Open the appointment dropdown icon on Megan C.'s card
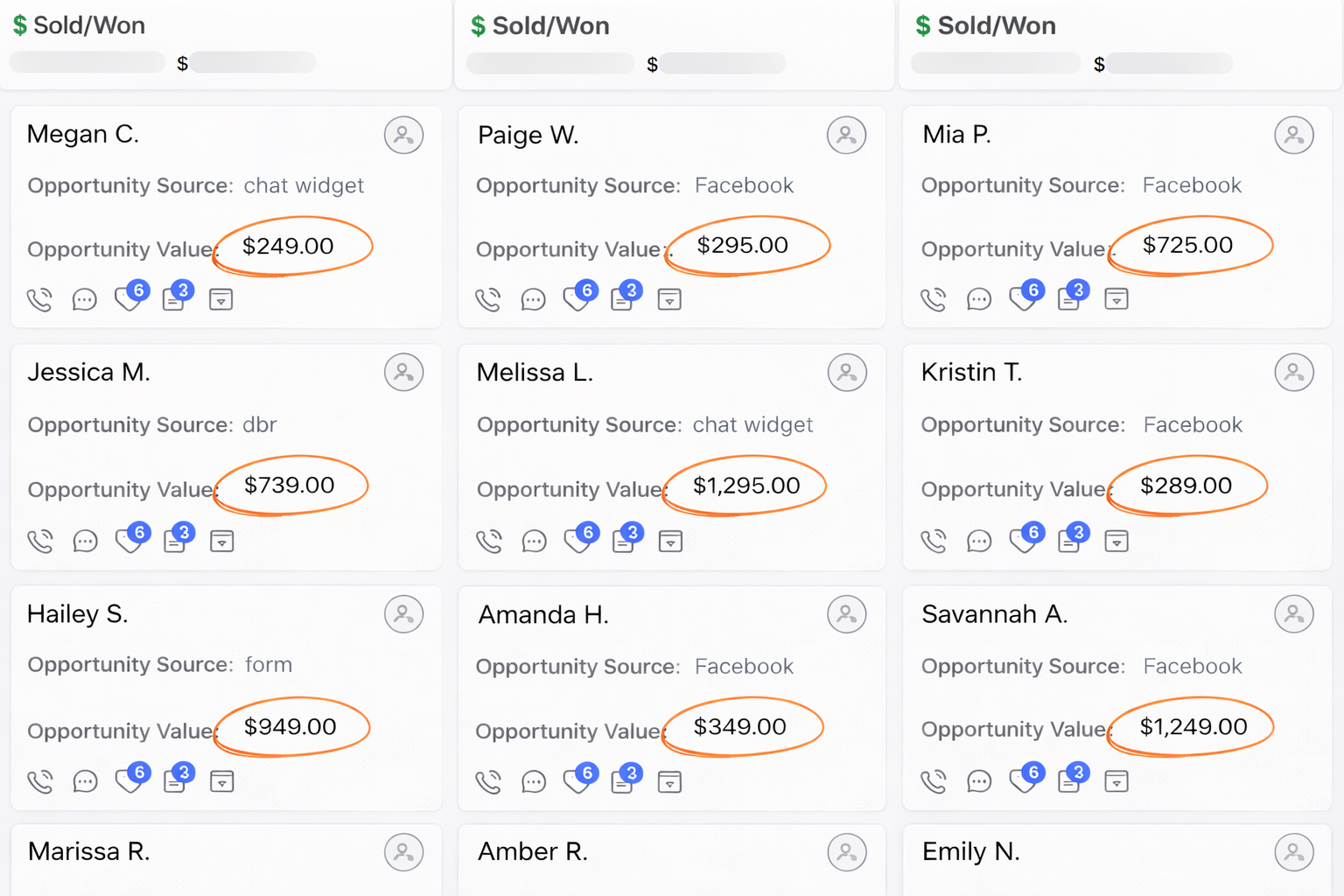Viewport: 1344px width, 896px height. [x=221, y=300]
